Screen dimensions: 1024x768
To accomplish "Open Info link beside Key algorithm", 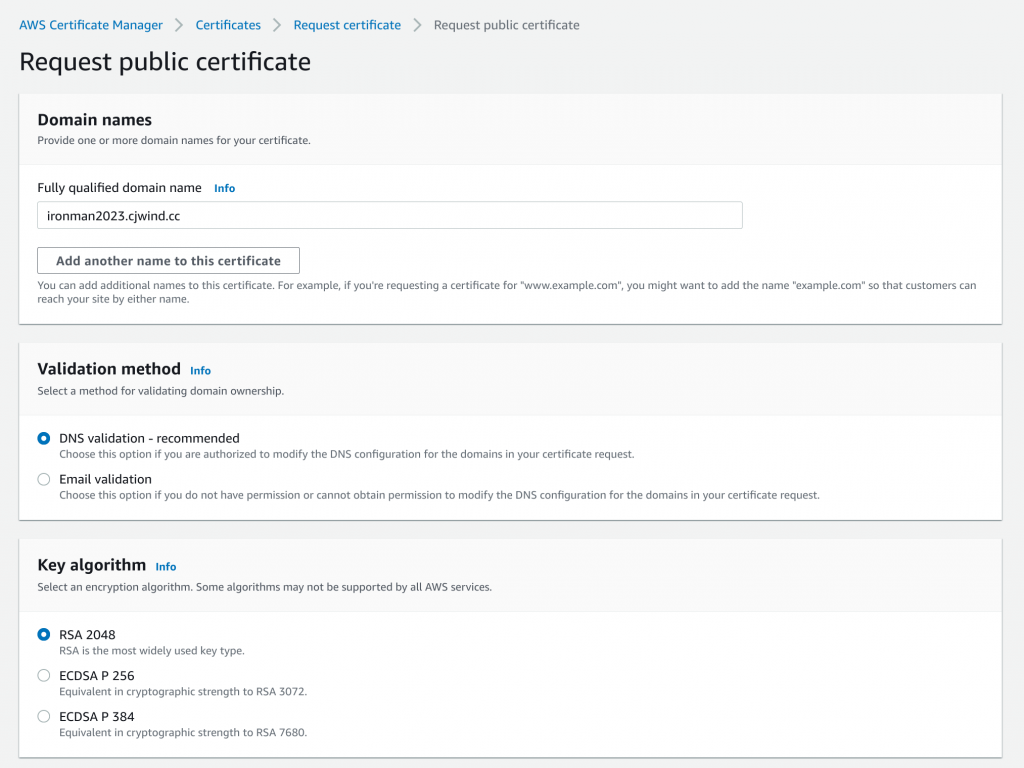I will pyautogui.click(x=166, y=566).
